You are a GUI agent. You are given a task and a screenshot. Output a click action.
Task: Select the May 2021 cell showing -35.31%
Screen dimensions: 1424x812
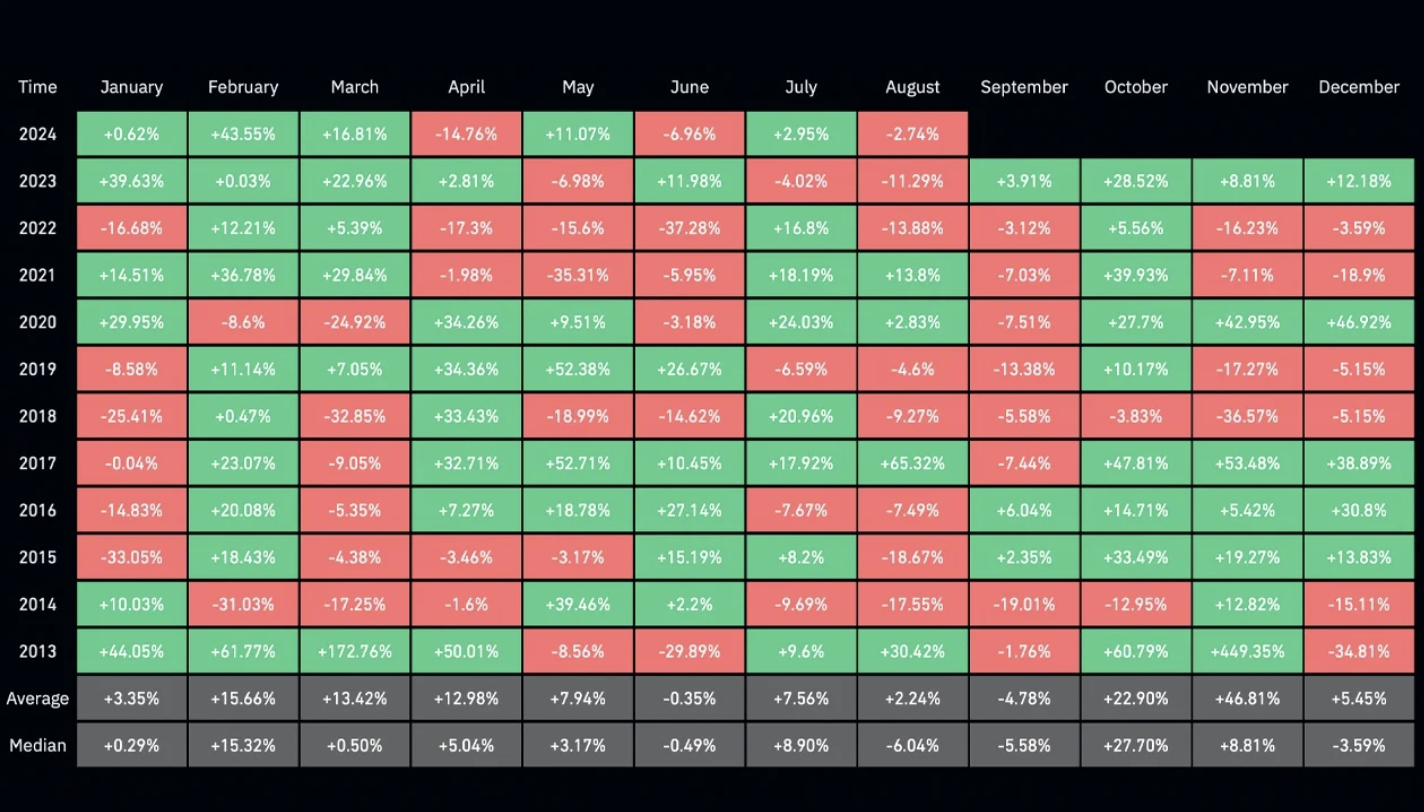click(578, 275)
